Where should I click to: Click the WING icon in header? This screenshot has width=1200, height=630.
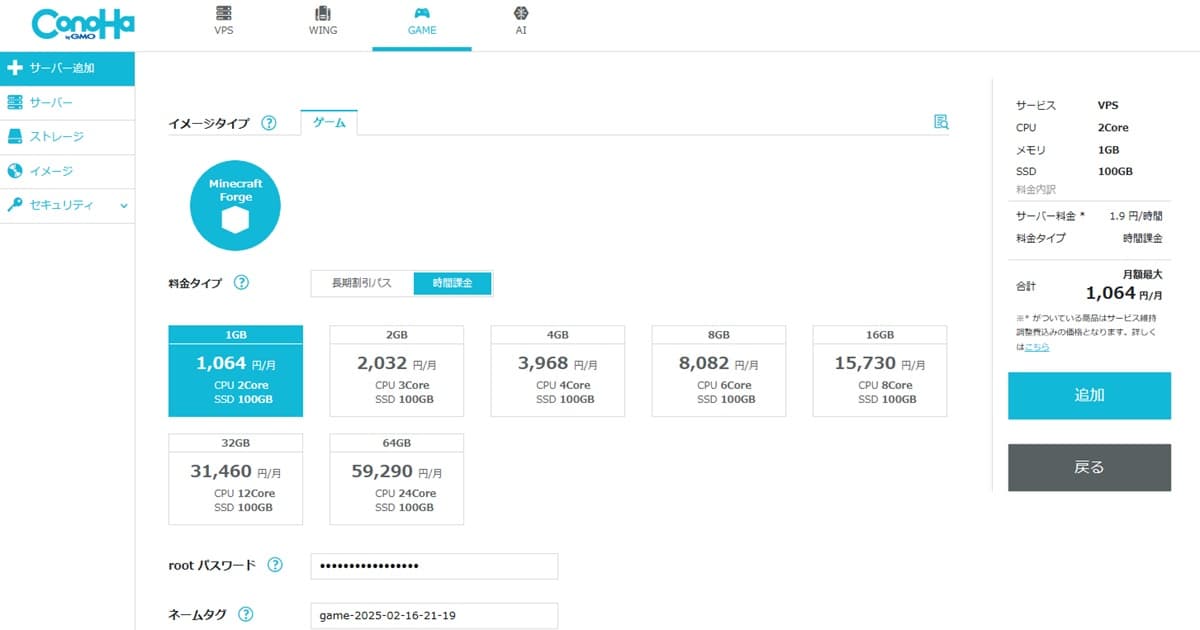tap(323, 13)
